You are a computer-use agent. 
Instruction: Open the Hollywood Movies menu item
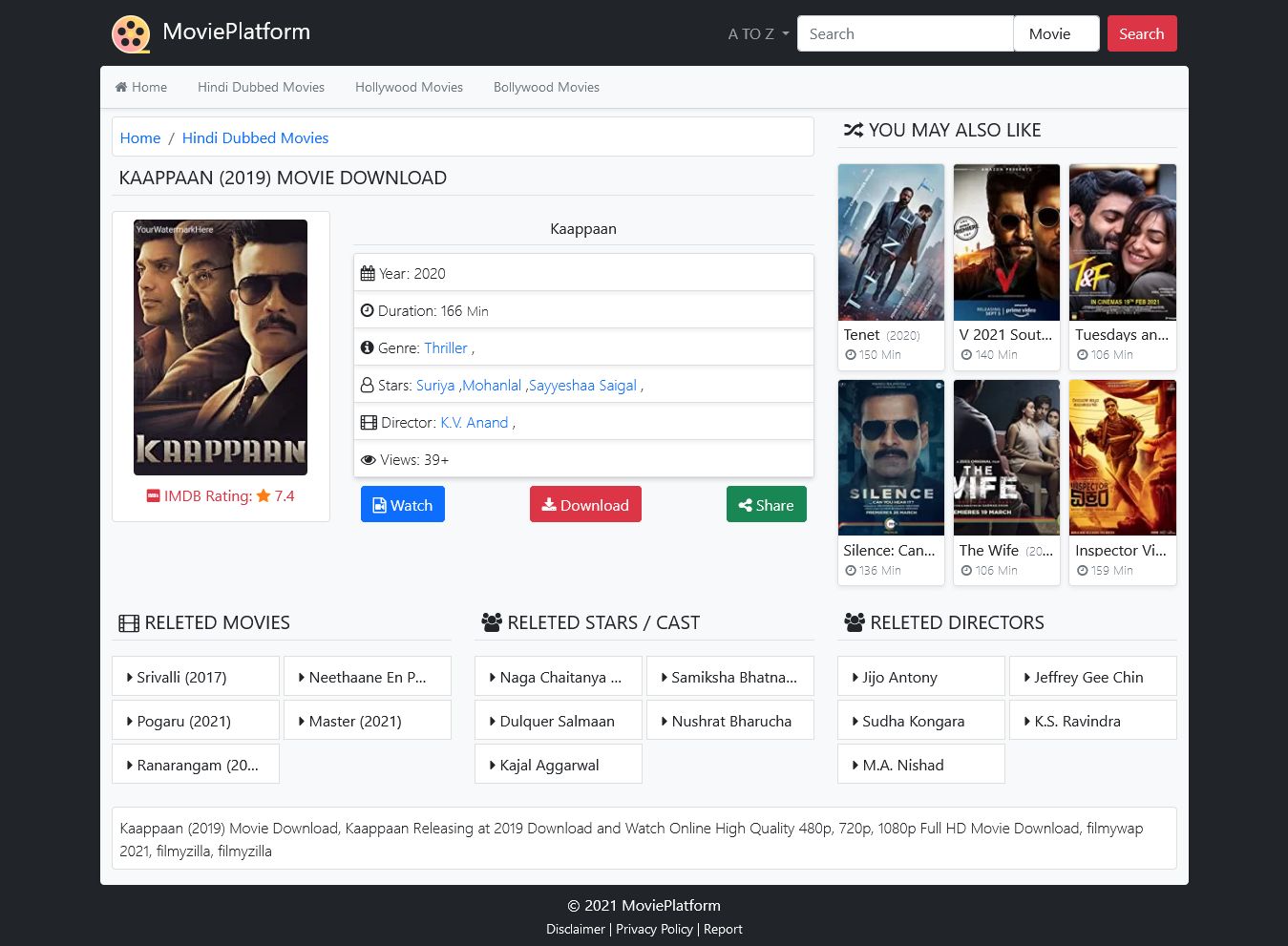tap(409, 87)
